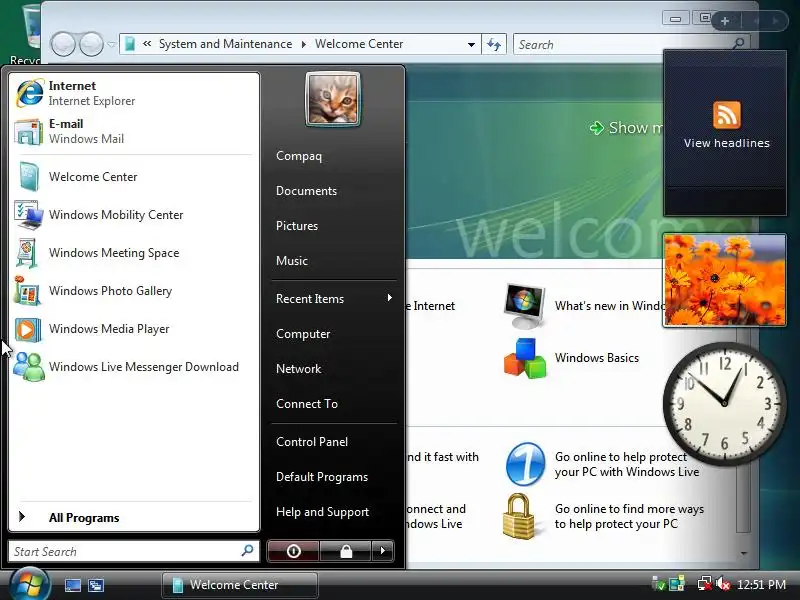This screenshot has height=600, width=800.
Task: Open Compaq user folder
Action: (x=299, y=156)
